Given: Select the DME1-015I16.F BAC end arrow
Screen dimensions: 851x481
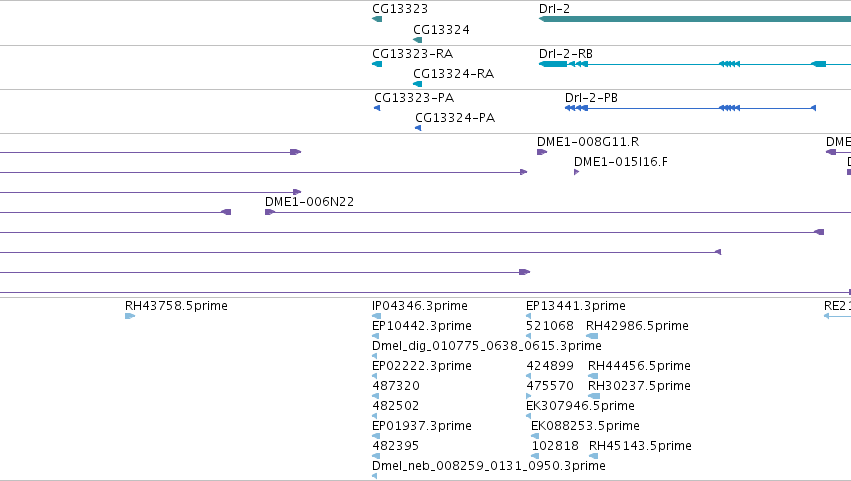Looking at the screenshot, I should coord(576,172).
